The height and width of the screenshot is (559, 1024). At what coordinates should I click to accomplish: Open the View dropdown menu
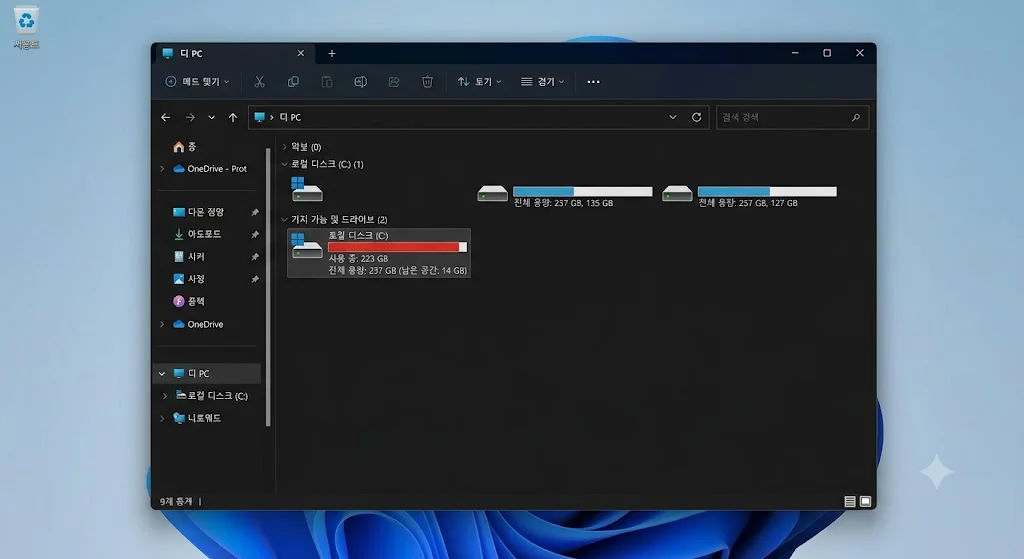coord(543,82)
